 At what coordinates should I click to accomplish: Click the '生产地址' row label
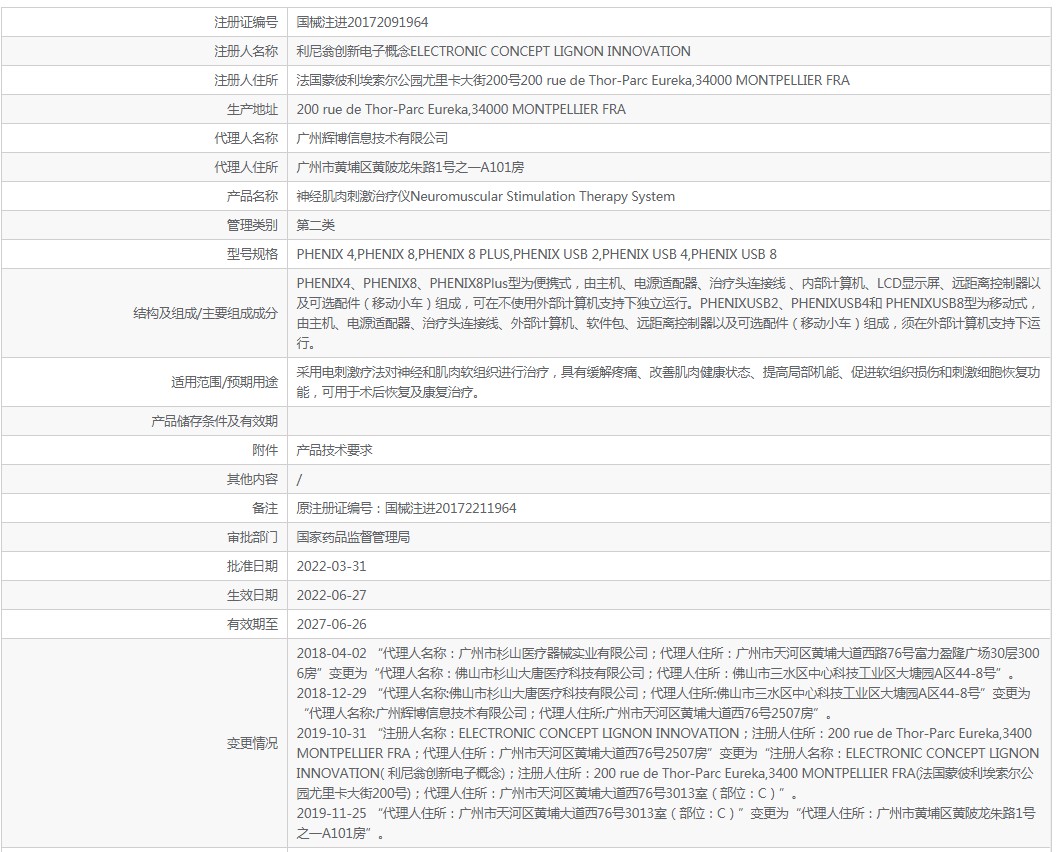[x=252, y=110]
